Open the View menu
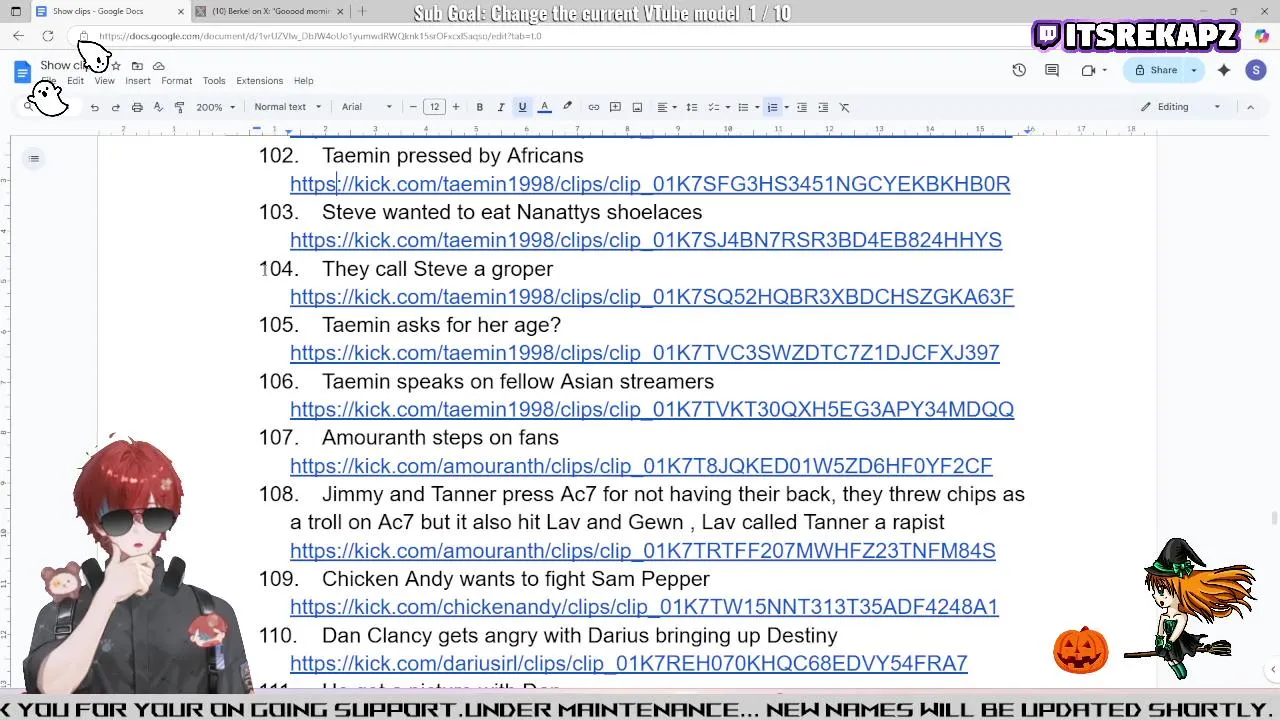This screenshot has width=1280, height=720. pyautogui.click(x=104, y=81)
